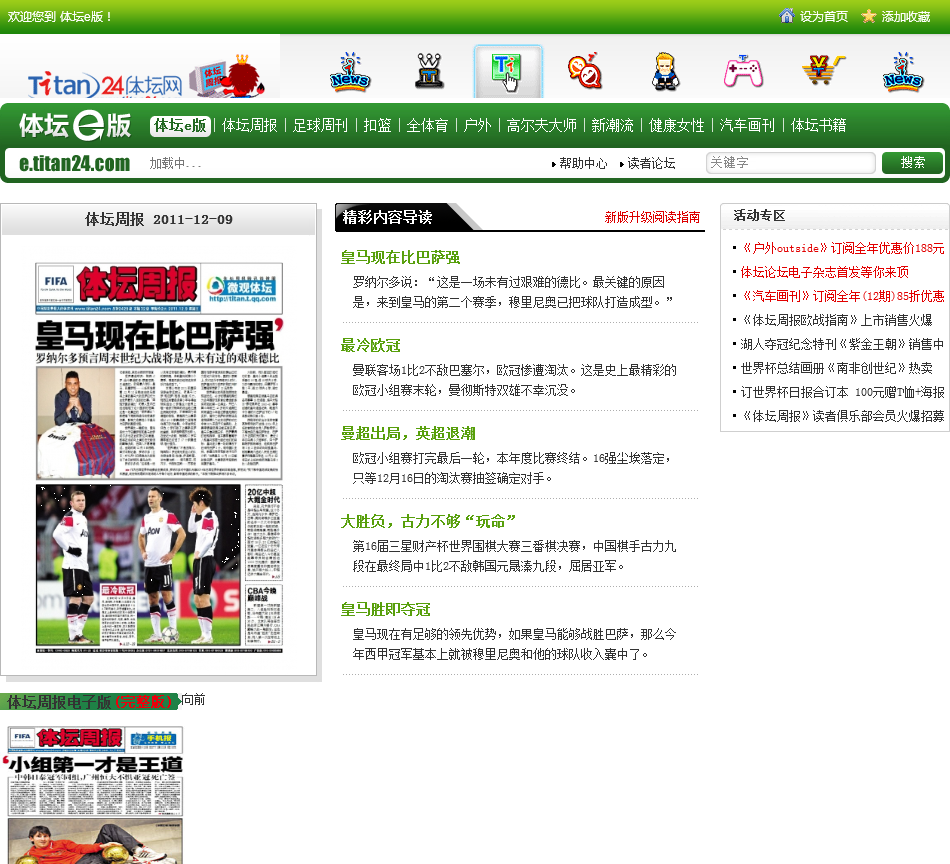
Task: Click the home icon for 设为首页
Action: pos(786,16)
